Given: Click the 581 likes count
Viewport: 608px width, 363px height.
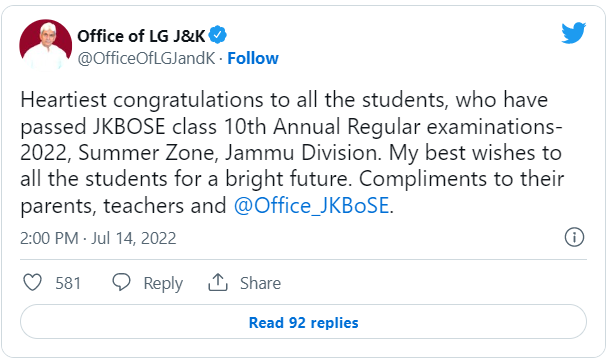Looking at the screenshot, I should pos(68,283).
